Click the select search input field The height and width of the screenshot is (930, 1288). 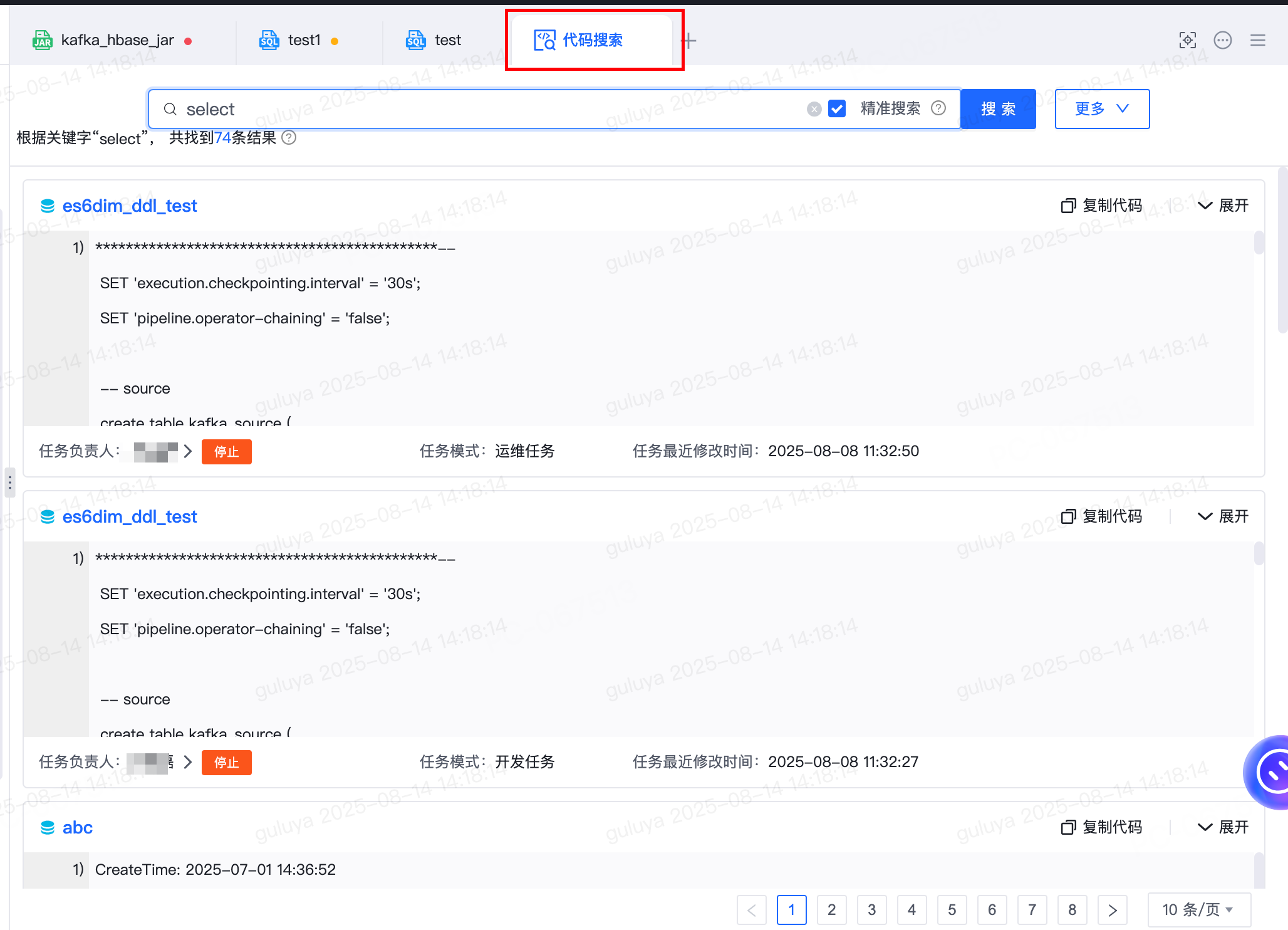point(489,109)
